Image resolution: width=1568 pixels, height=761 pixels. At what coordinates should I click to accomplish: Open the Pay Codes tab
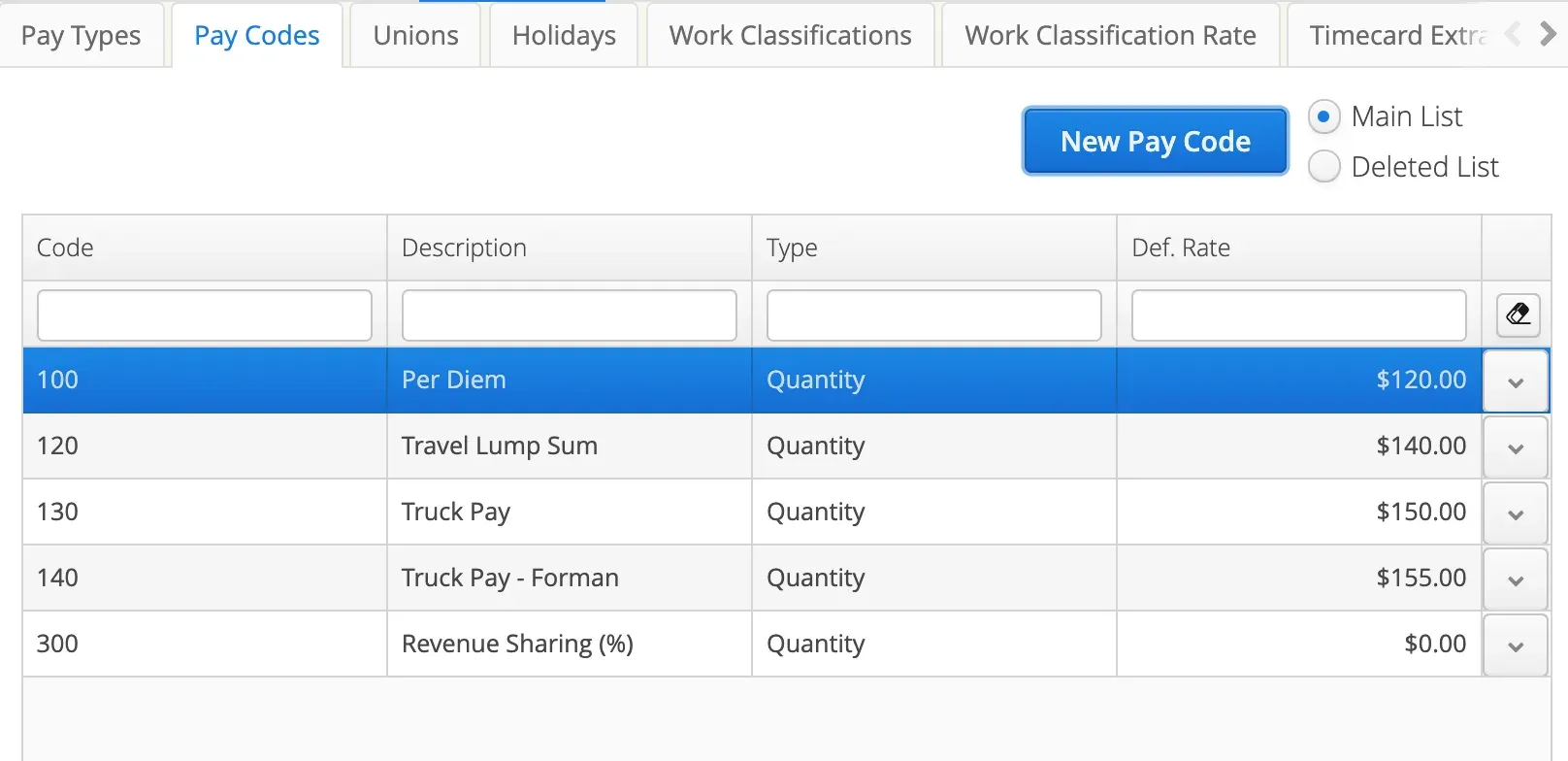click(x=257, y=36)
